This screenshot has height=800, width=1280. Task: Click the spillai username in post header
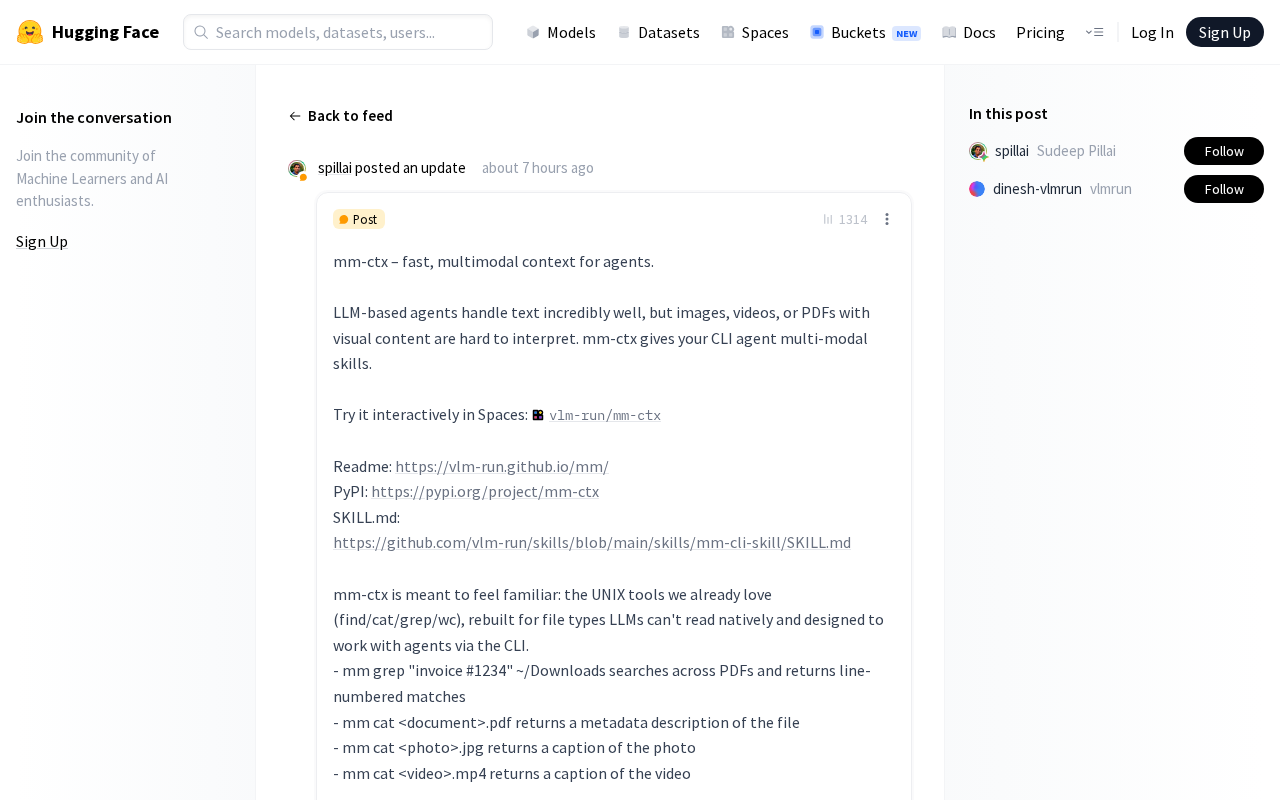(x=335, y=168)
